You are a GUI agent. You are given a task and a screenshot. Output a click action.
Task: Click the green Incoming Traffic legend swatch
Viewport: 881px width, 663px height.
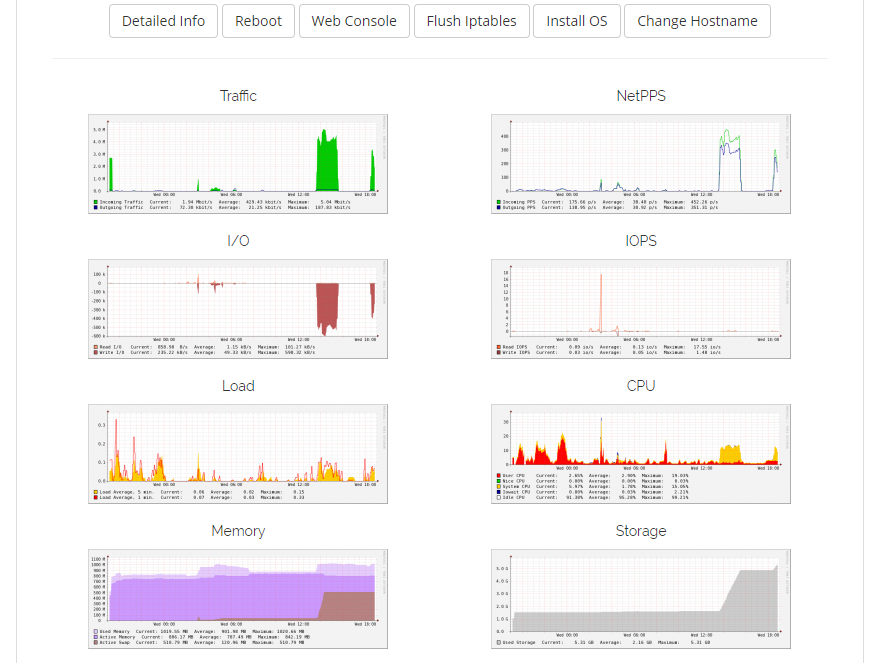click(x=95, y=202)
